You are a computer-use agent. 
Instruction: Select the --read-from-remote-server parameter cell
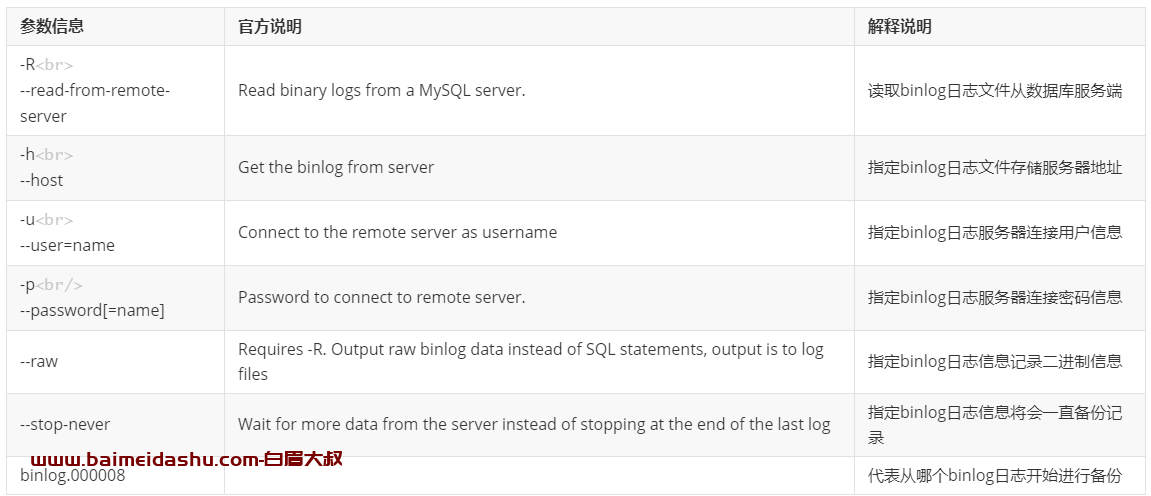(115, 90)
